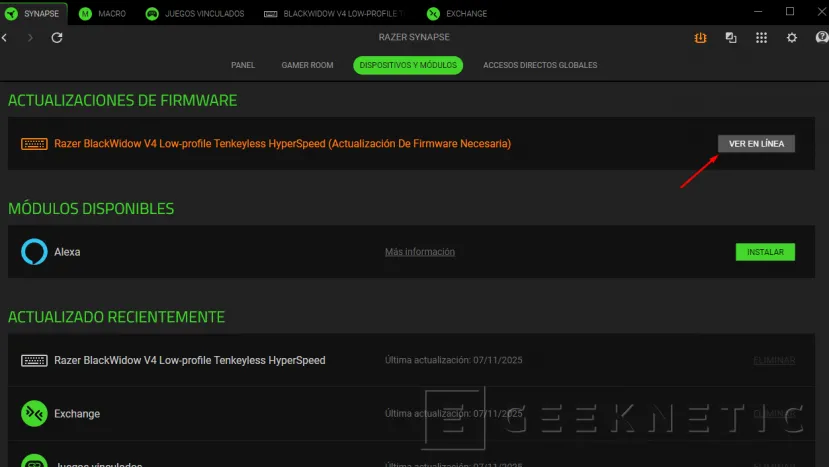Click the Alexa module name
The height and width of the screenshot is (467, 829).
tap(67, 252)
